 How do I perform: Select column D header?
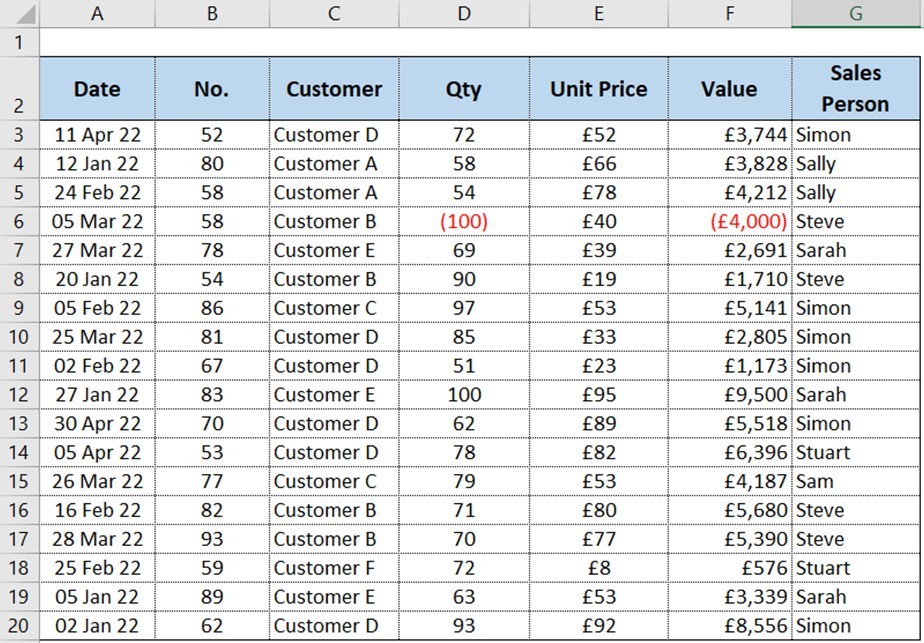point(463,14)
